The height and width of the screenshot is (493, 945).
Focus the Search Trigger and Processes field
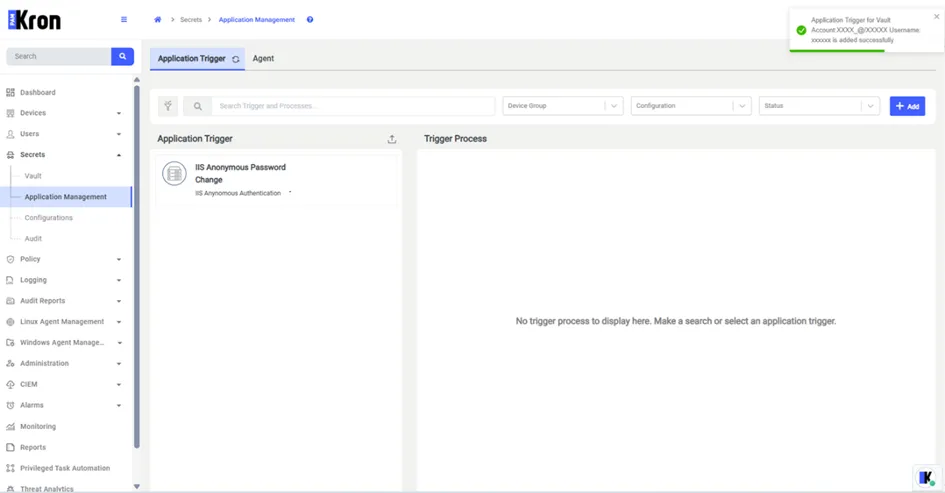pos(353,106)
